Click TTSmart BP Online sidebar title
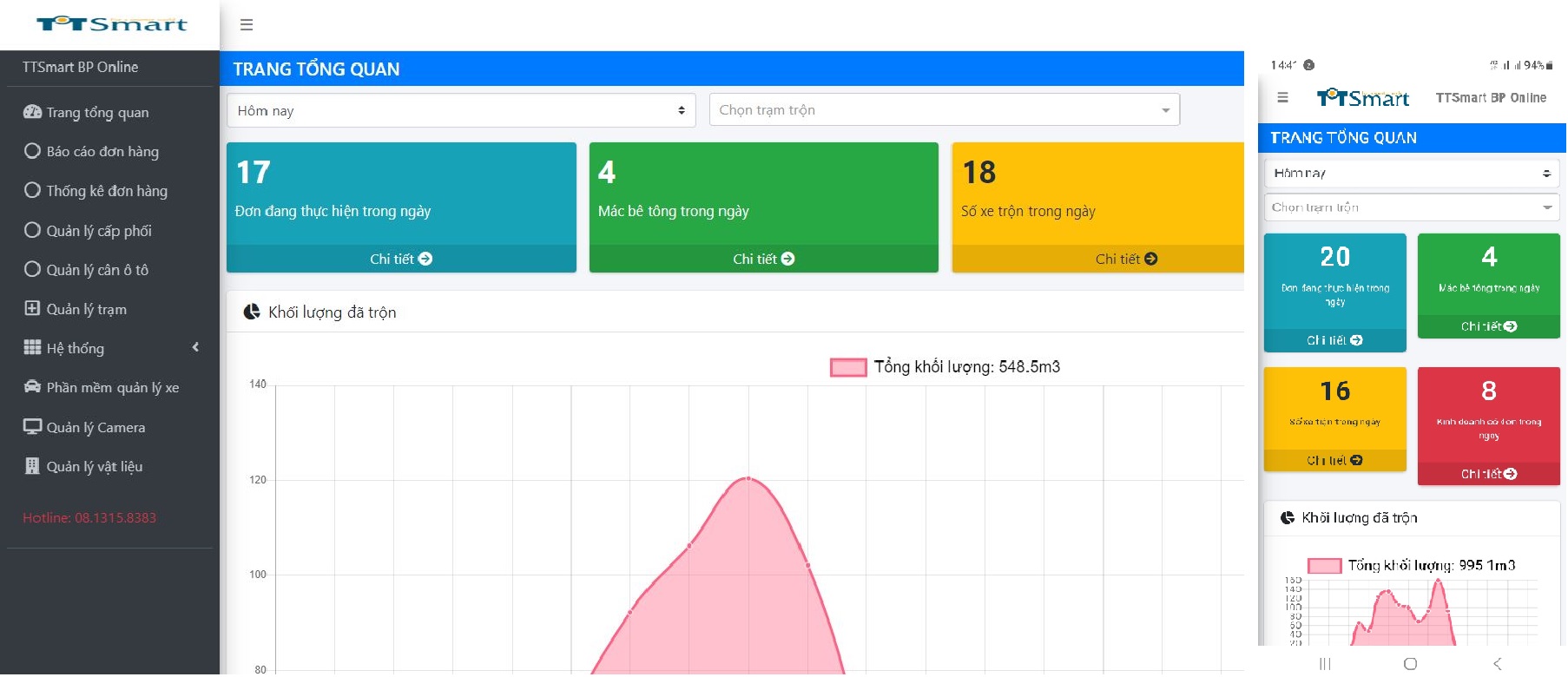 [80, 67]
